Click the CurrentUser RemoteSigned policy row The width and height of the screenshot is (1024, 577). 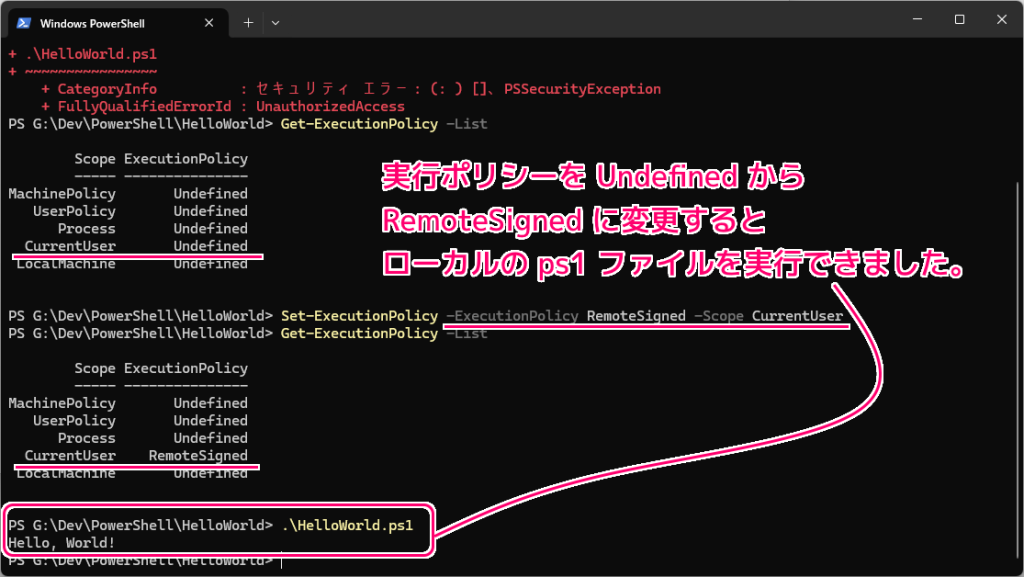tap(135, 455)
